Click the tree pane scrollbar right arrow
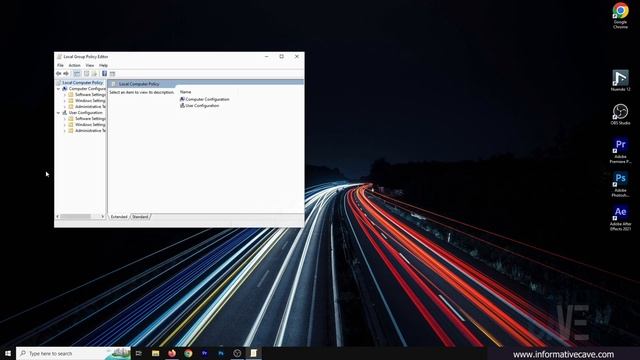 103,217
